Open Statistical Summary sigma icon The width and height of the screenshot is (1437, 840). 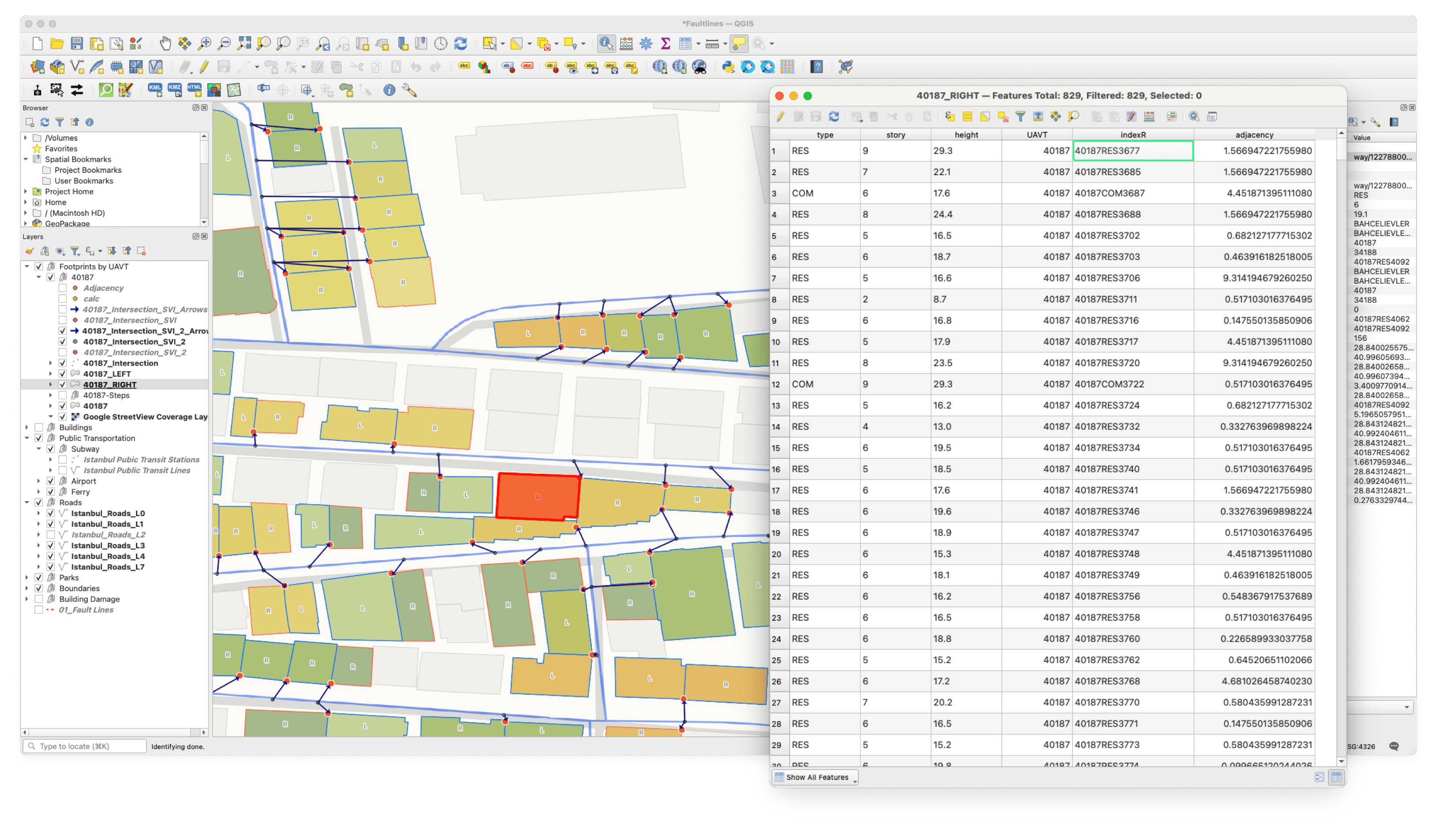(665, 43)
